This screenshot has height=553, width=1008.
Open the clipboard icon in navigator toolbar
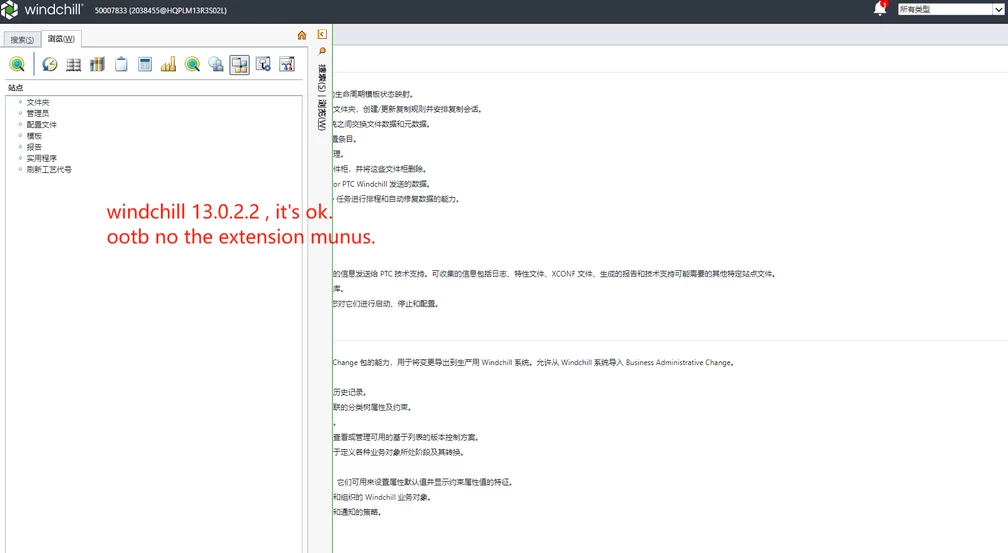(x=121, y=64)
